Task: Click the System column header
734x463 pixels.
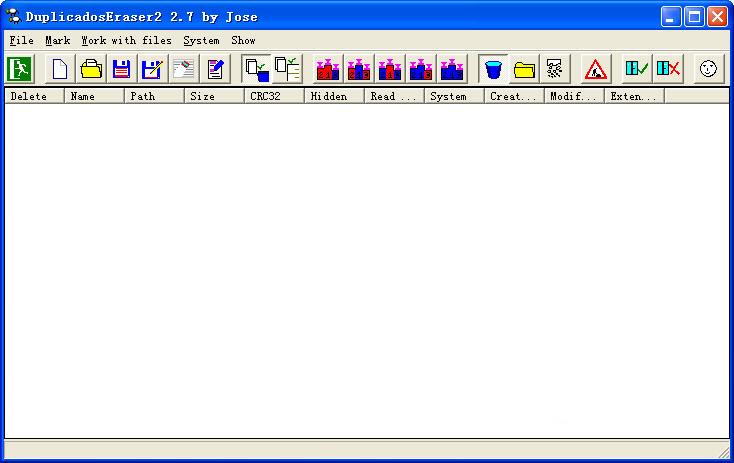Action: point(454,96)
